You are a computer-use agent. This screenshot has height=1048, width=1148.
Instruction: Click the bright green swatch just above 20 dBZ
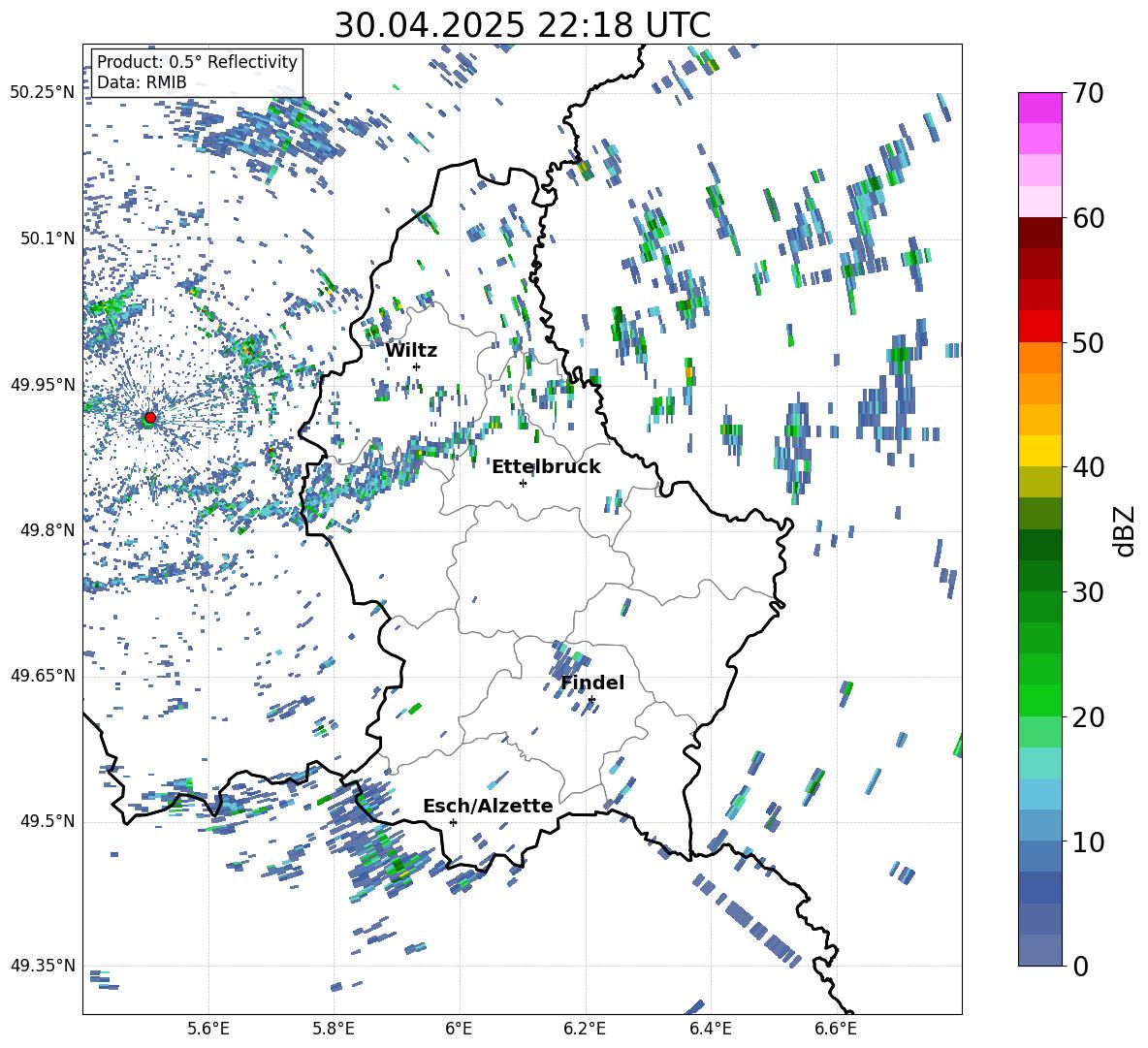coord(1040,700)
